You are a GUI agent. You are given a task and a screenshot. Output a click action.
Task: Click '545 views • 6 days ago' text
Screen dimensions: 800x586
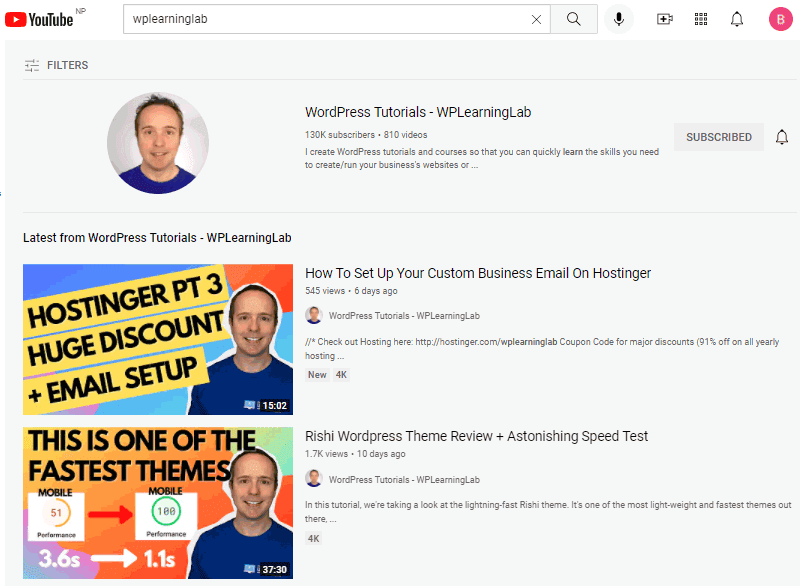tap(351, 291)
